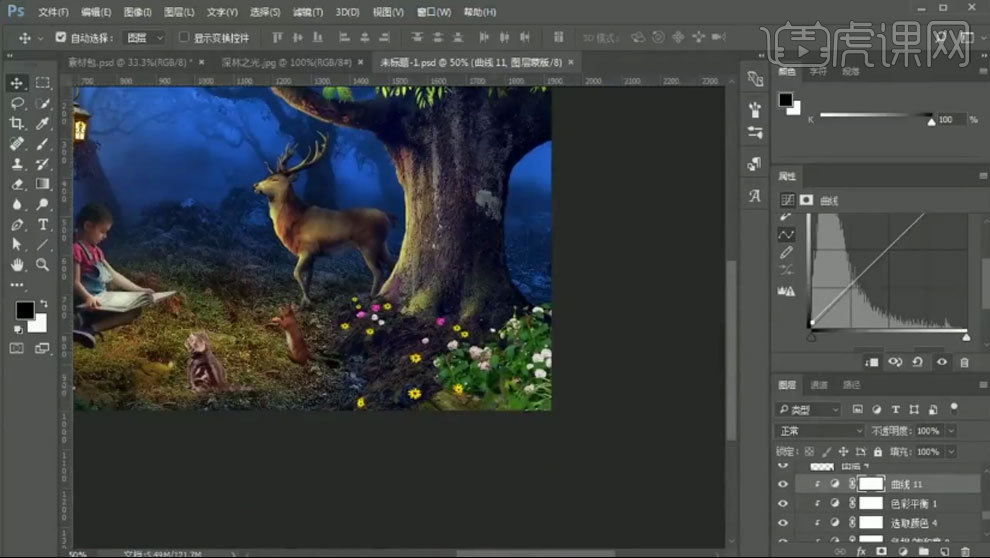Open the layer filter 类型 dropdown
This screenshot has height=558, width=990.
coord(808,410)
